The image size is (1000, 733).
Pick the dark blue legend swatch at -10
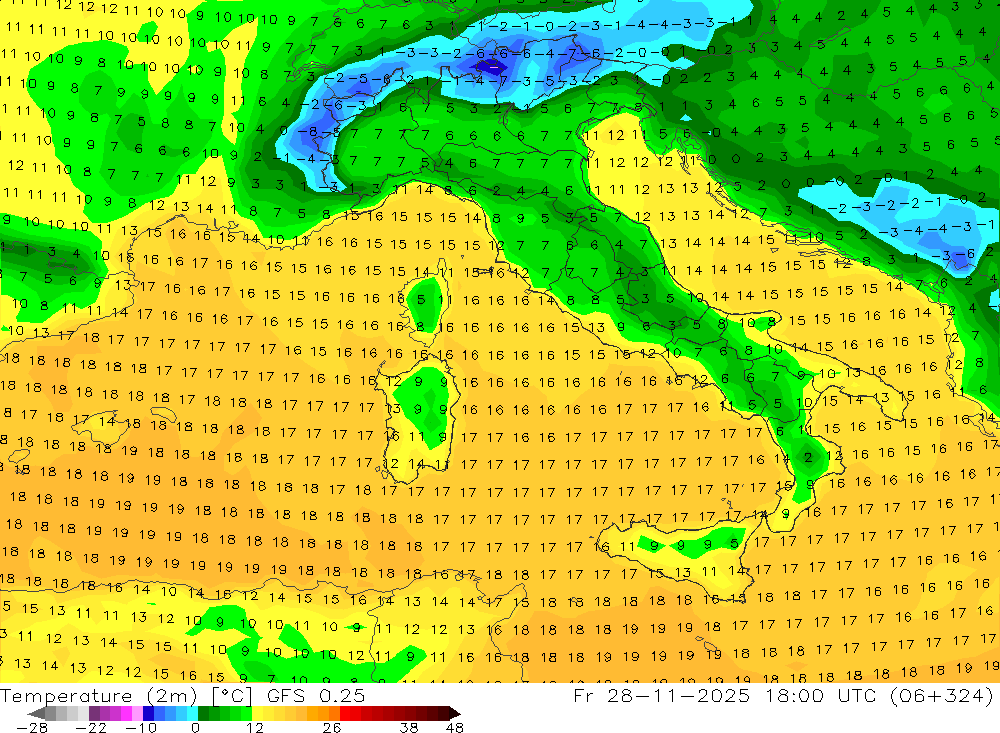(148, 713)
